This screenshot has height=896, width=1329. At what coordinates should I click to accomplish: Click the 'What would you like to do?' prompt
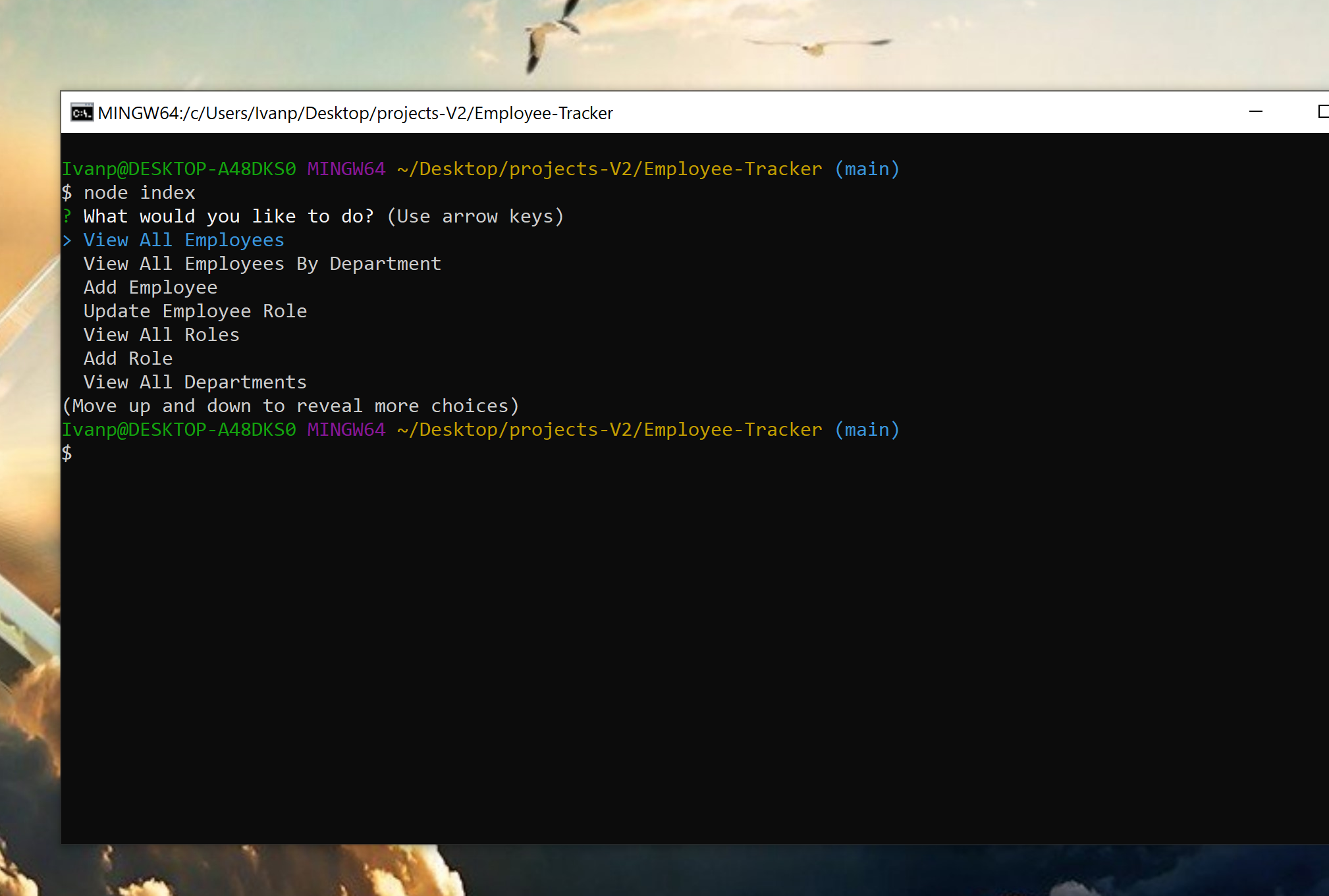coord(229,217)
